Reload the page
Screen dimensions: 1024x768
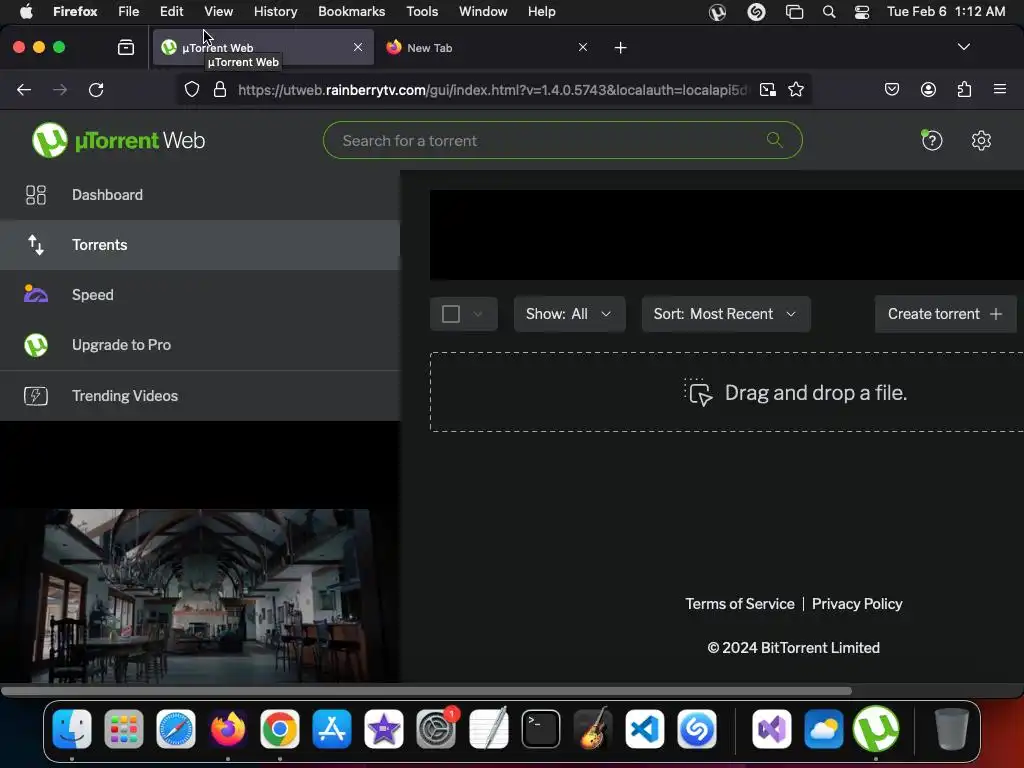97,90
